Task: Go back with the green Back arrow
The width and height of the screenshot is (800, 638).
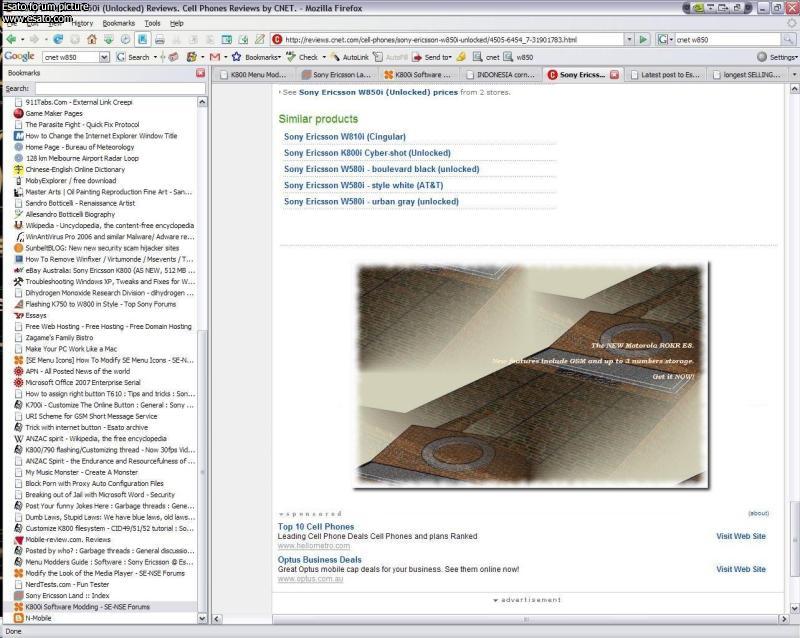Action: tap(11, 39)
